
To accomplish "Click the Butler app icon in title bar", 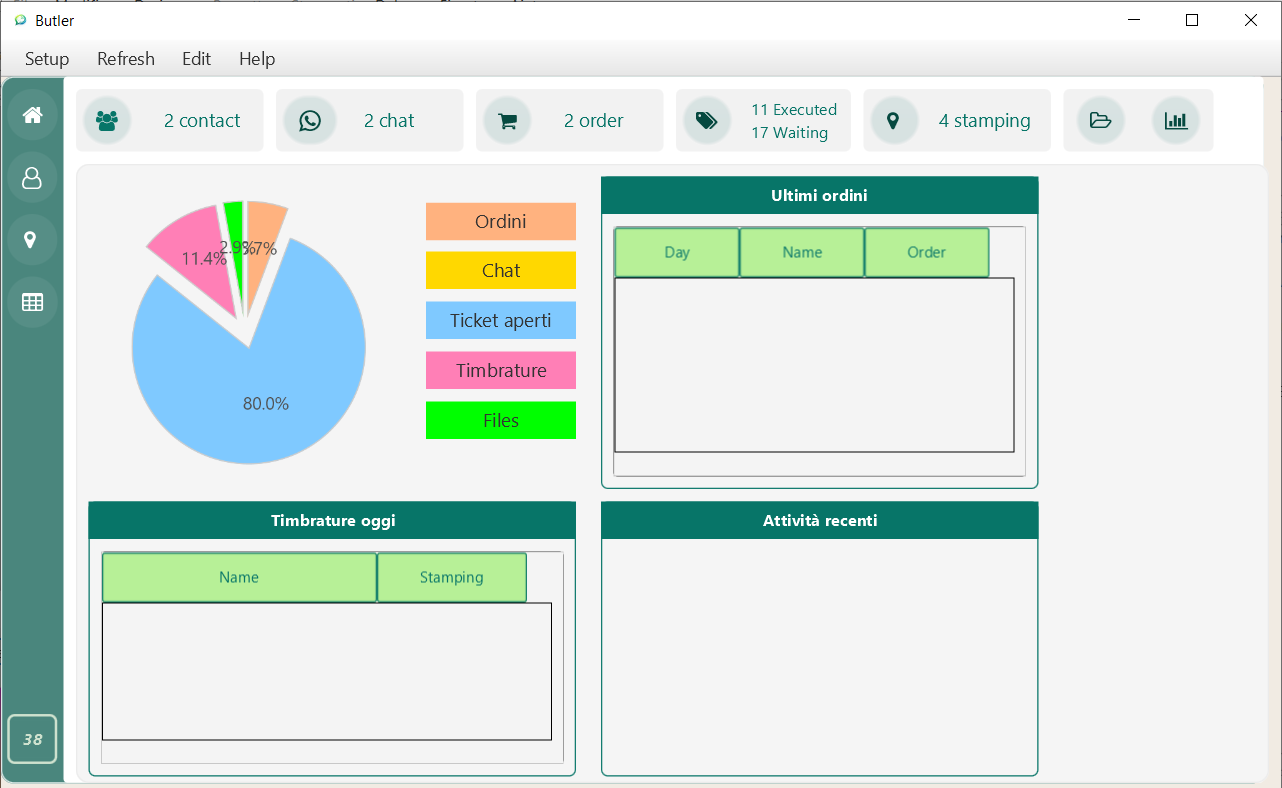I will (20, 20).
